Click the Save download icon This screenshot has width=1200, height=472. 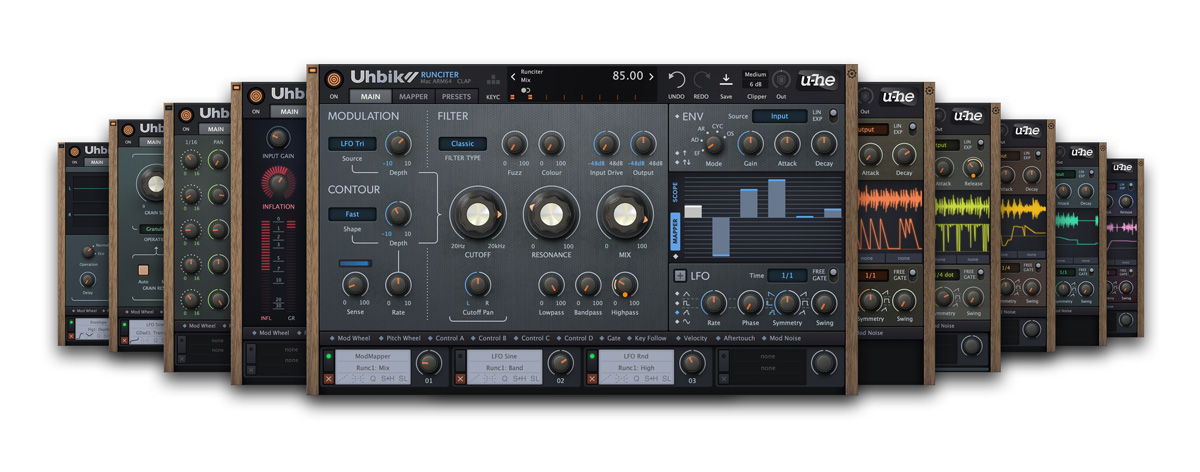pos(727,79)
